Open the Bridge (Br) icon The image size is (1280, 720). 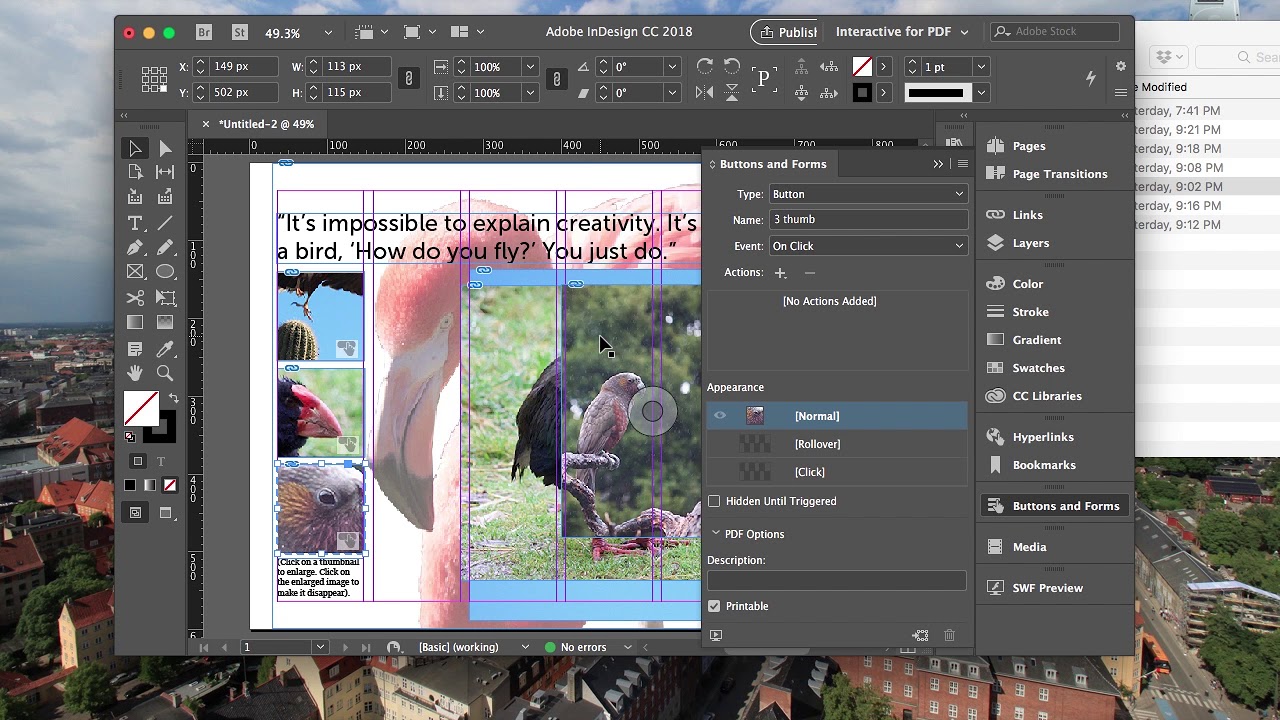[204, 32]
